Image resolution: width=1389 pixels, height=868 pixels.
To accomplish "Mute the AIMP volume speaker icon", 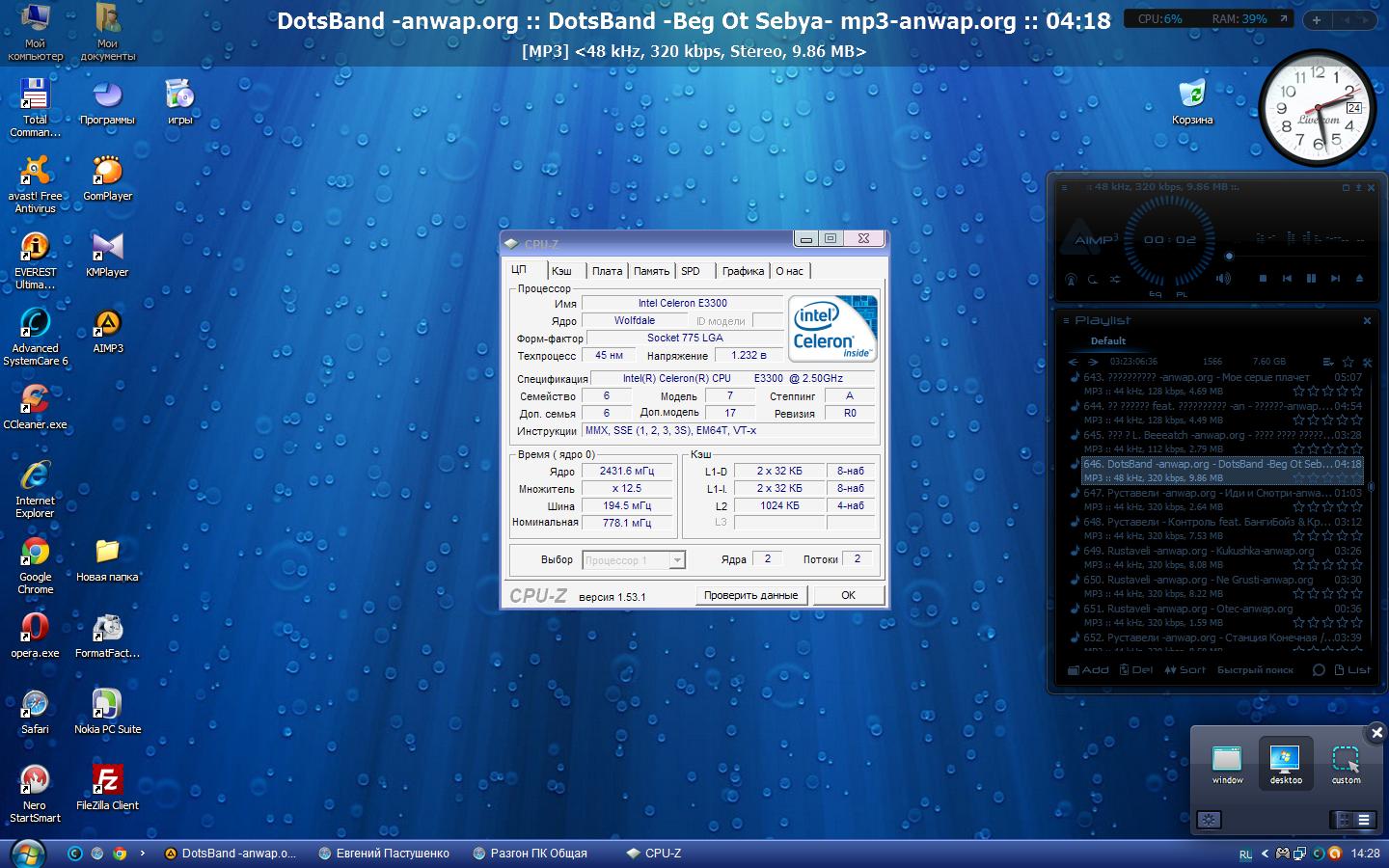I will (x=1223, y=279).
